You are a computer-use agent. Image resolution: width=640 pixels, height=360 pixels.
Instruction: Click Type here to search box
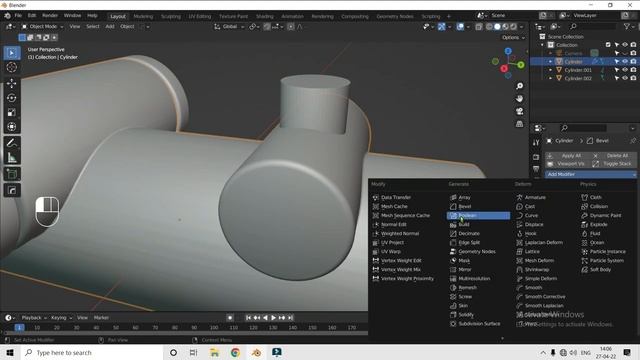[x=92, y=353]
